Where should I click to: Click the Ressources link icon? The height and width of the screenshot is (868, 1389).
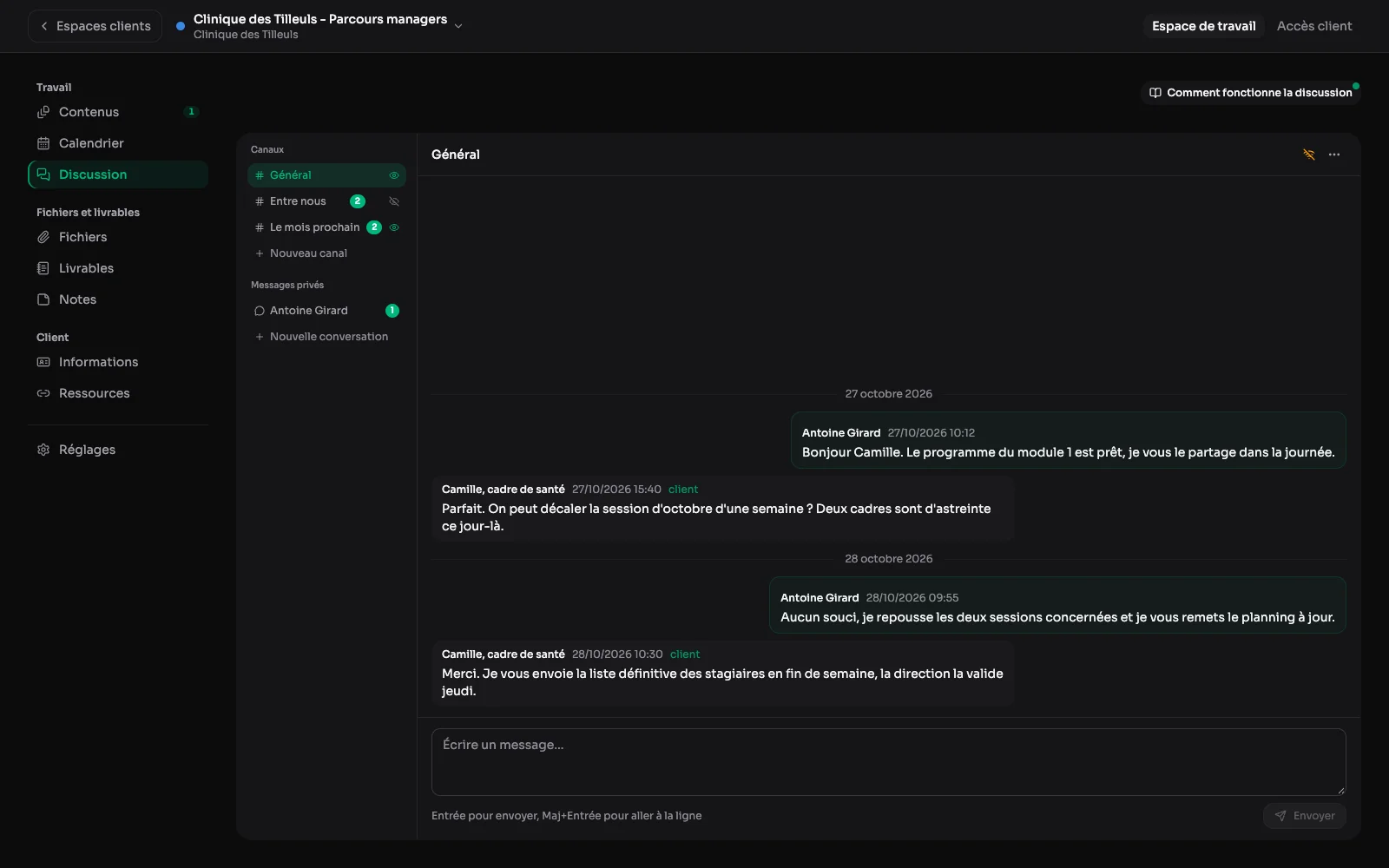tap(43, 393)
